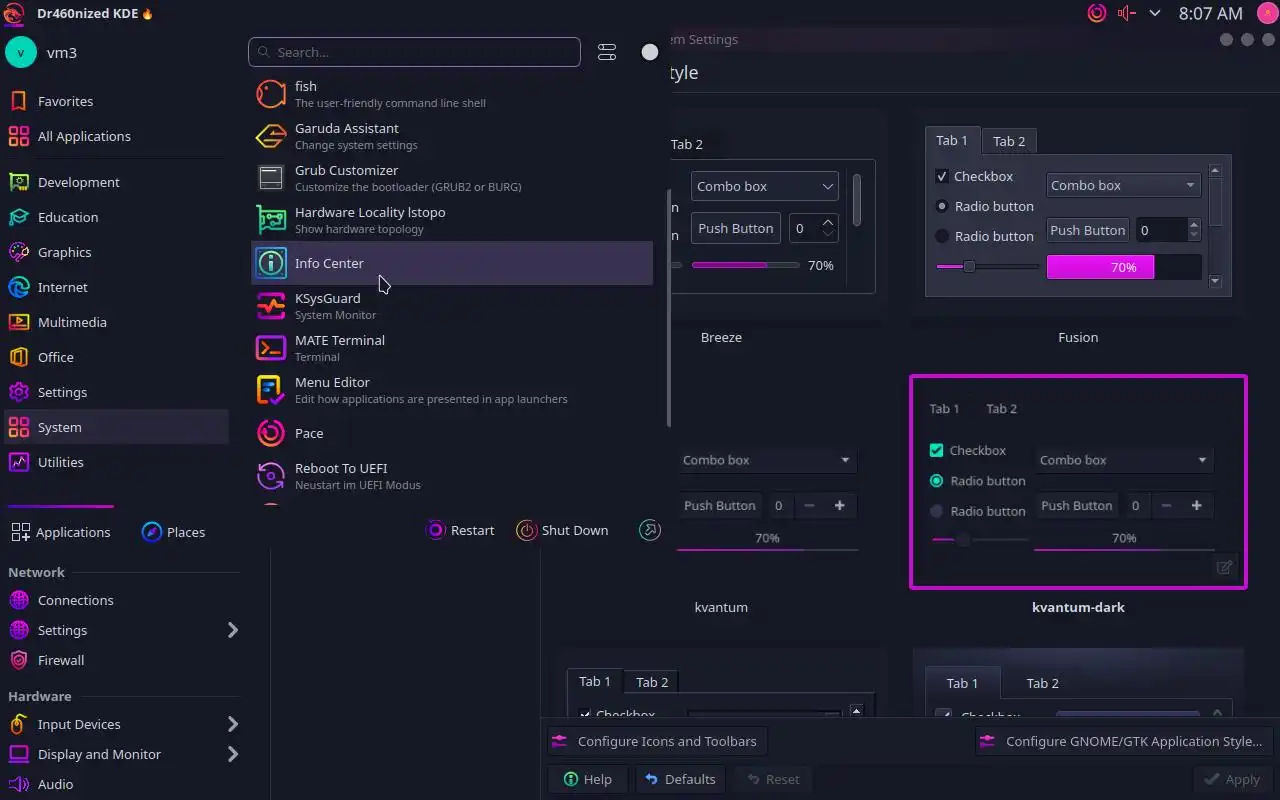Open the Development category
Viewport: 1280px width, 800px height.
(116, 182)
